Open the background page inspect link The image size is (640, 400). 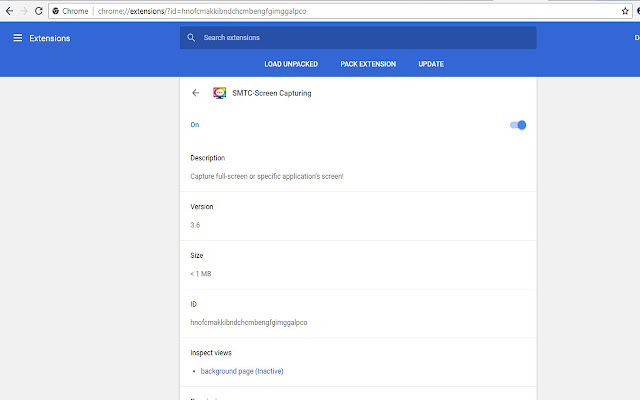tap(242, 371)
